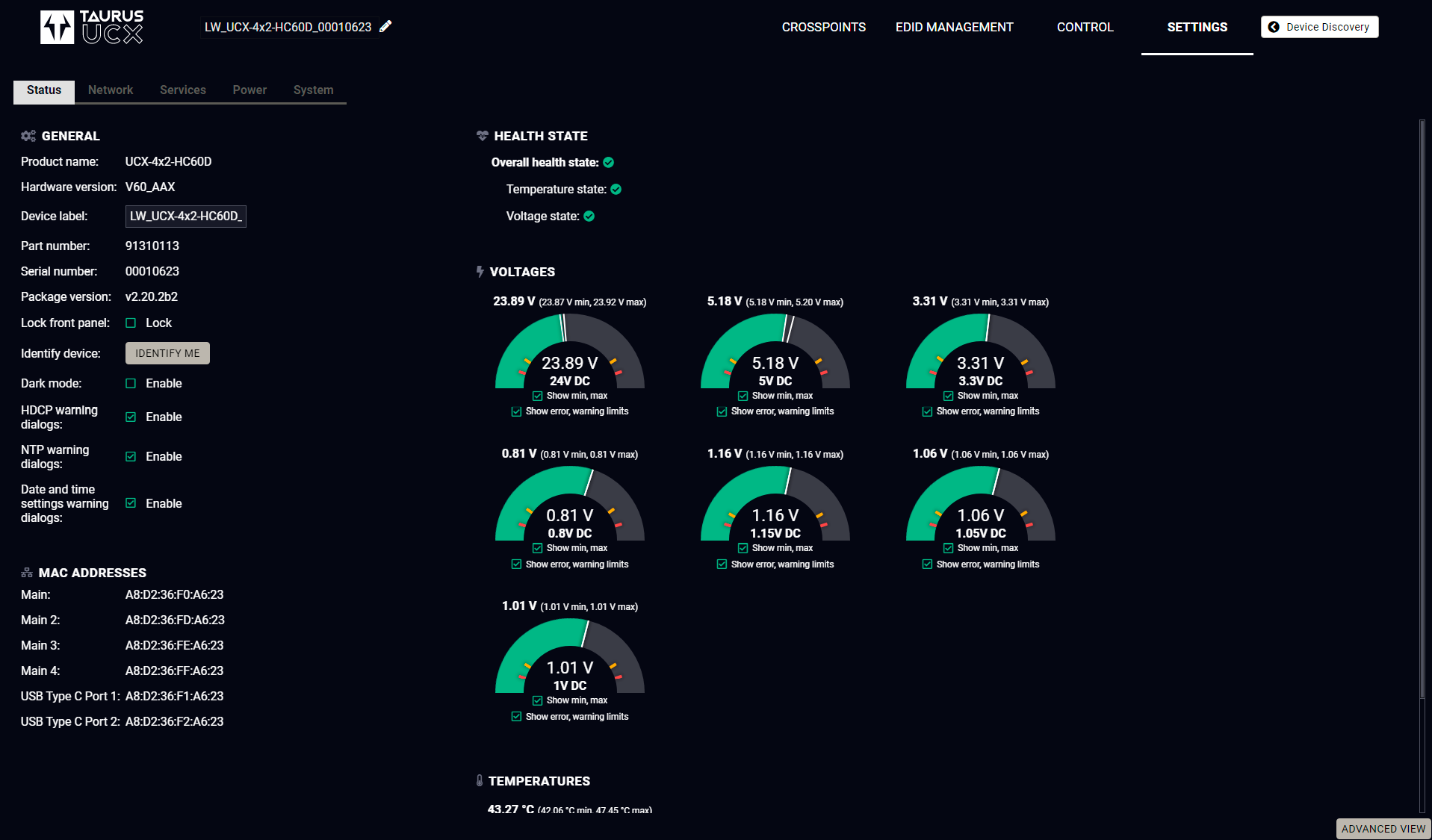Disable HDCP warning dialogs checkbox
1432x840 pixels.
[x=131, y=417]
